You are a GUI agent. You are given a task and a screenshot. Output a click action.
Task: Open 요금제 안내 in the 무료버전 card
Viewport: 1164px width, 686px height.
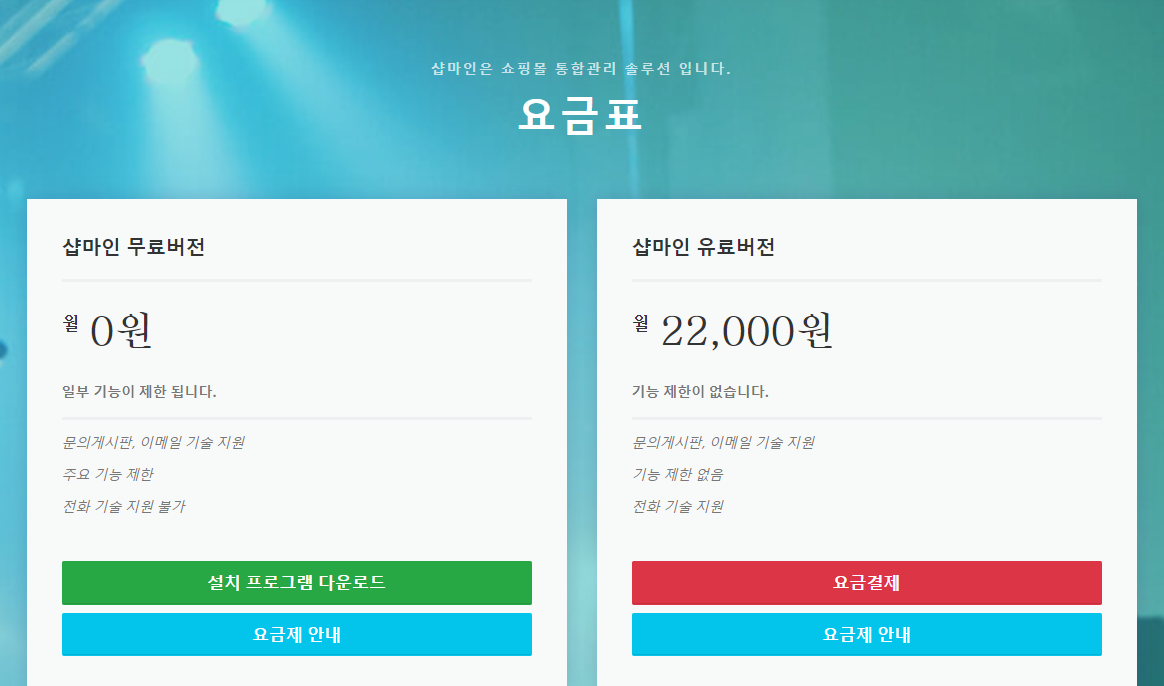click(296, 635)
